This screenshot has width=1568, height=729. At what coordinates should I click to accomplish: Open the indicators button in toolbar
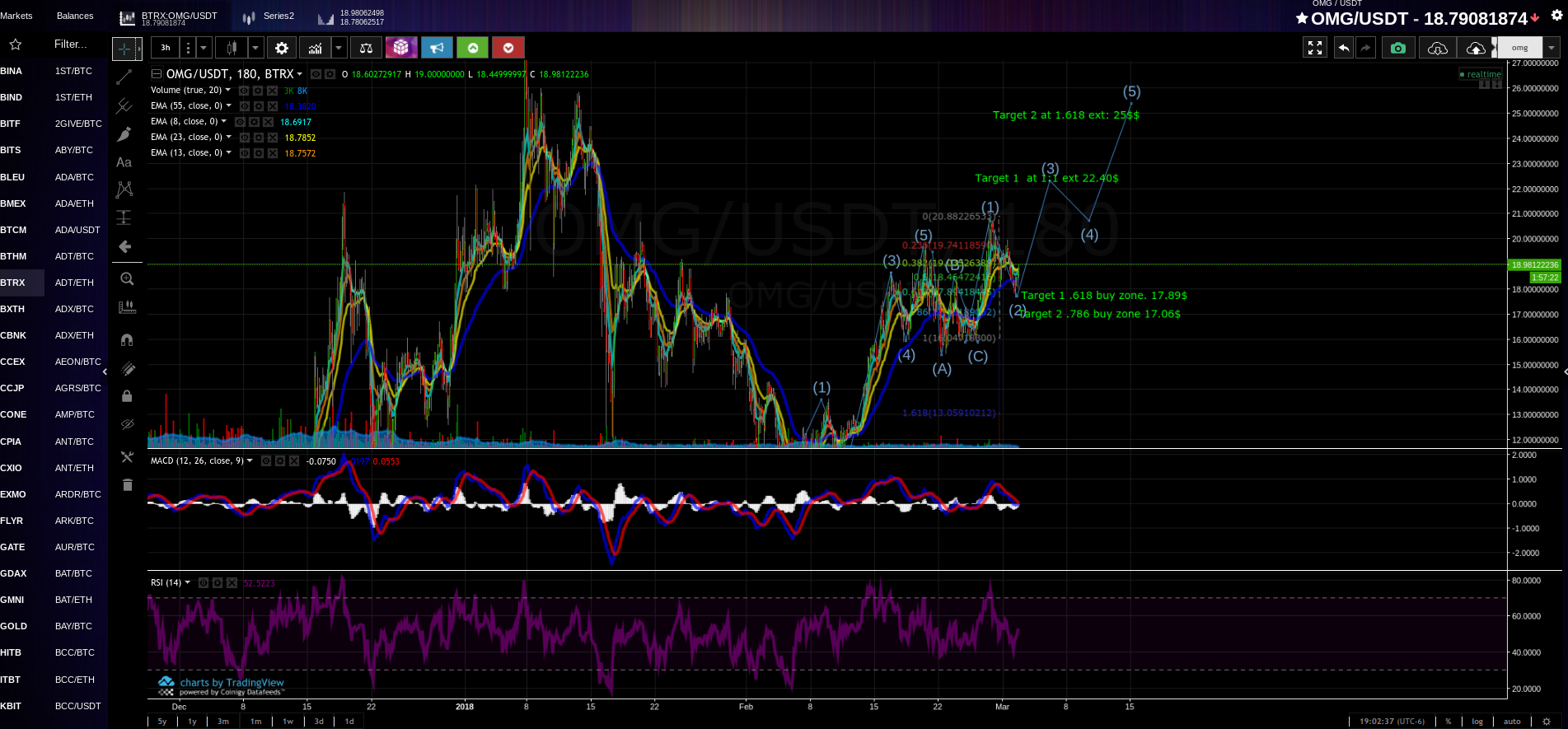tap(315, 48)
